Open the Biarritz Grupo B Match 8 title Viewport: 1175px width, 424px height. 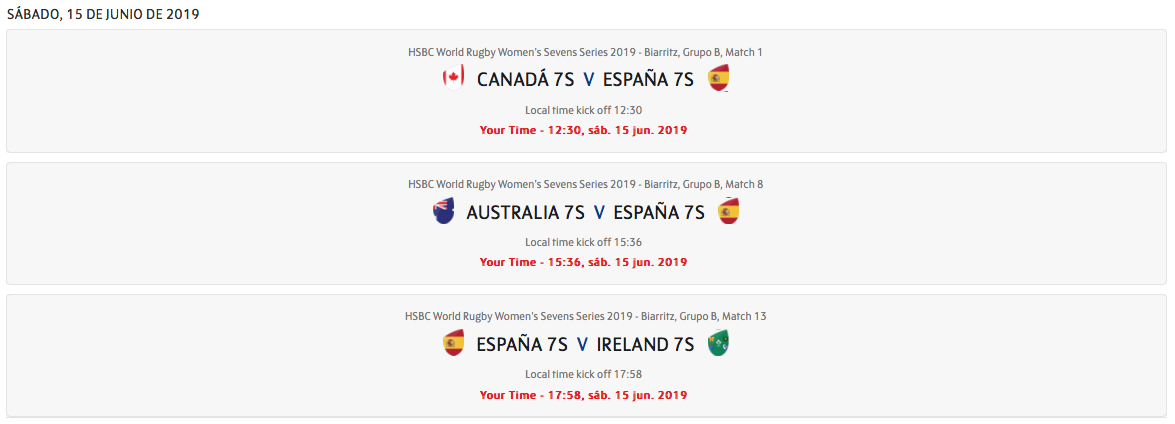pyautogui.click(x=585, y=184)
